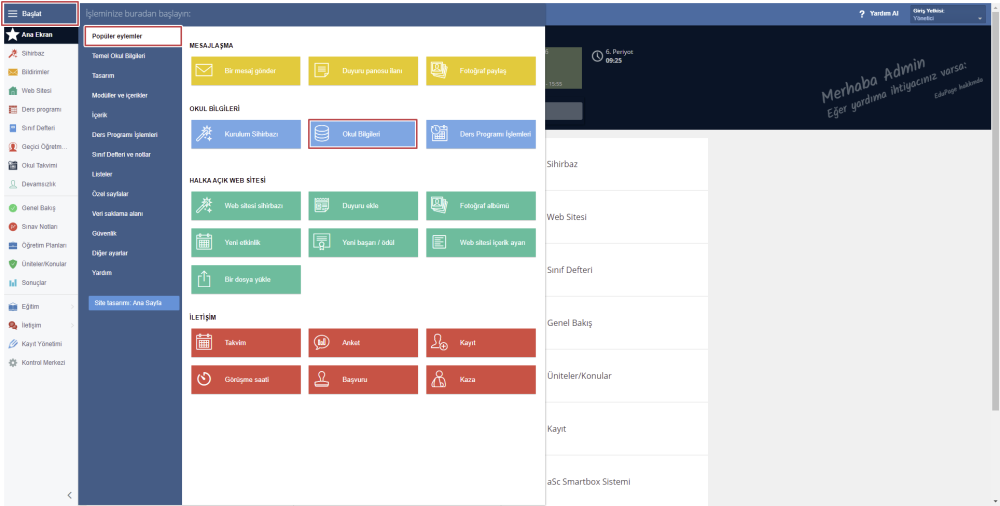Open Kaza red tile
Image resolution: width=1000 pixels, height=506 pixels.
tap(481, 380)
